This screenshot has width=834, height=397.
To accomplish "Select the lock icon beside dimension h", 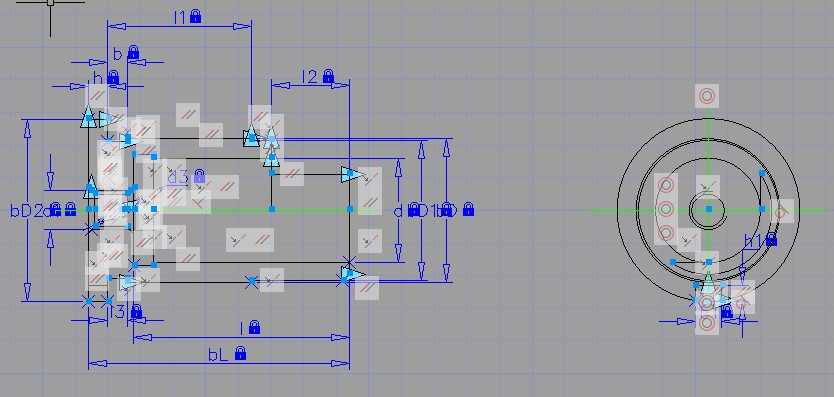I will point(113,77).
